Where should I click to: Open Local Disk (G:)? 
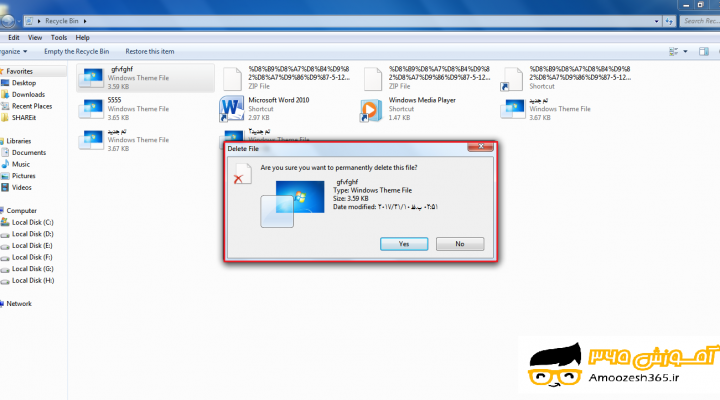[32, 269]
